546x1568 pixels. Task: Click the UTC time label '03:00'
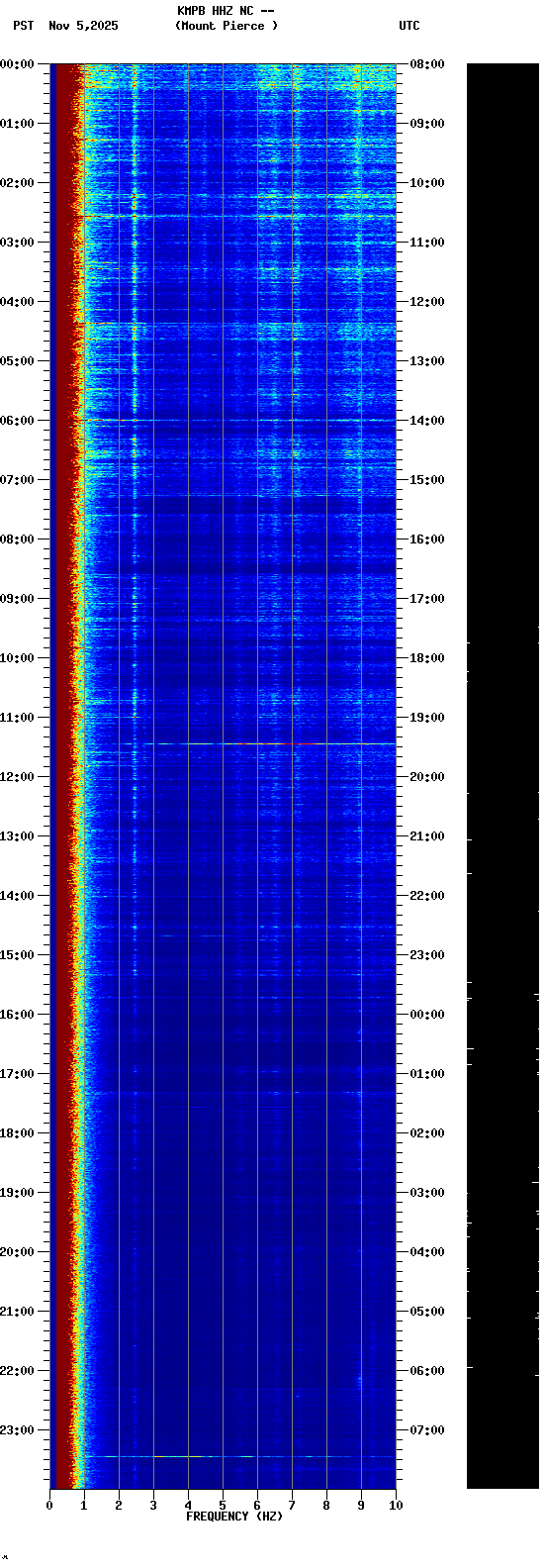(427, 1193)
